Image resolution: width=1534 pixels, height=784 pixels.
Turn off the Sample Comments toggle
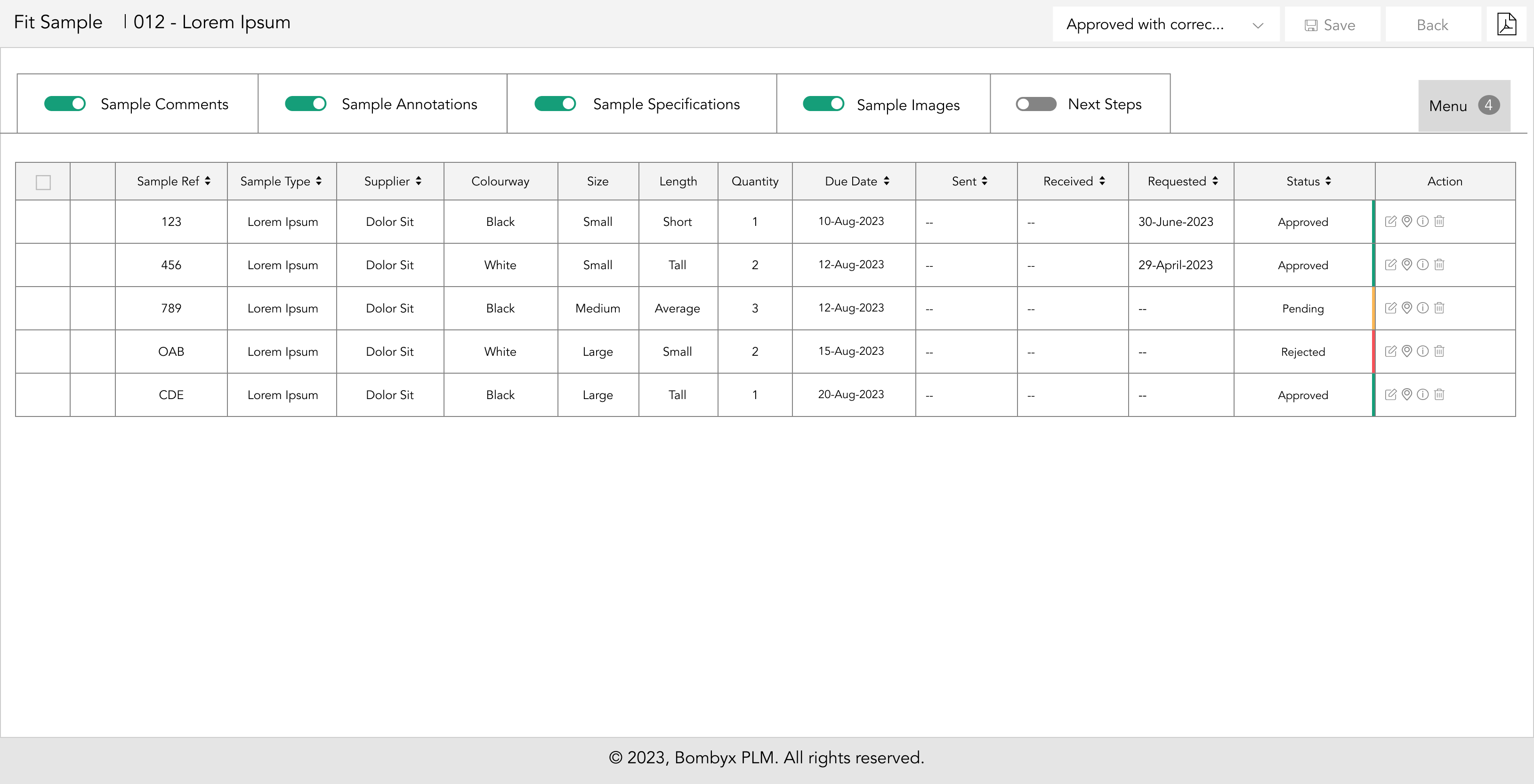[x=65, y=104]
